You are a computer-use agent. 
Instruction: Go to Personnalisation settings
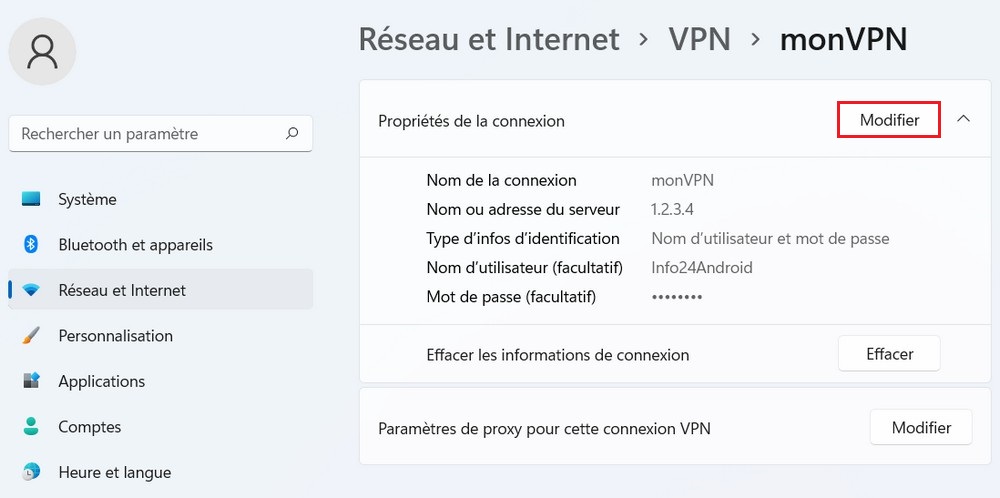(x=115, y=336)
